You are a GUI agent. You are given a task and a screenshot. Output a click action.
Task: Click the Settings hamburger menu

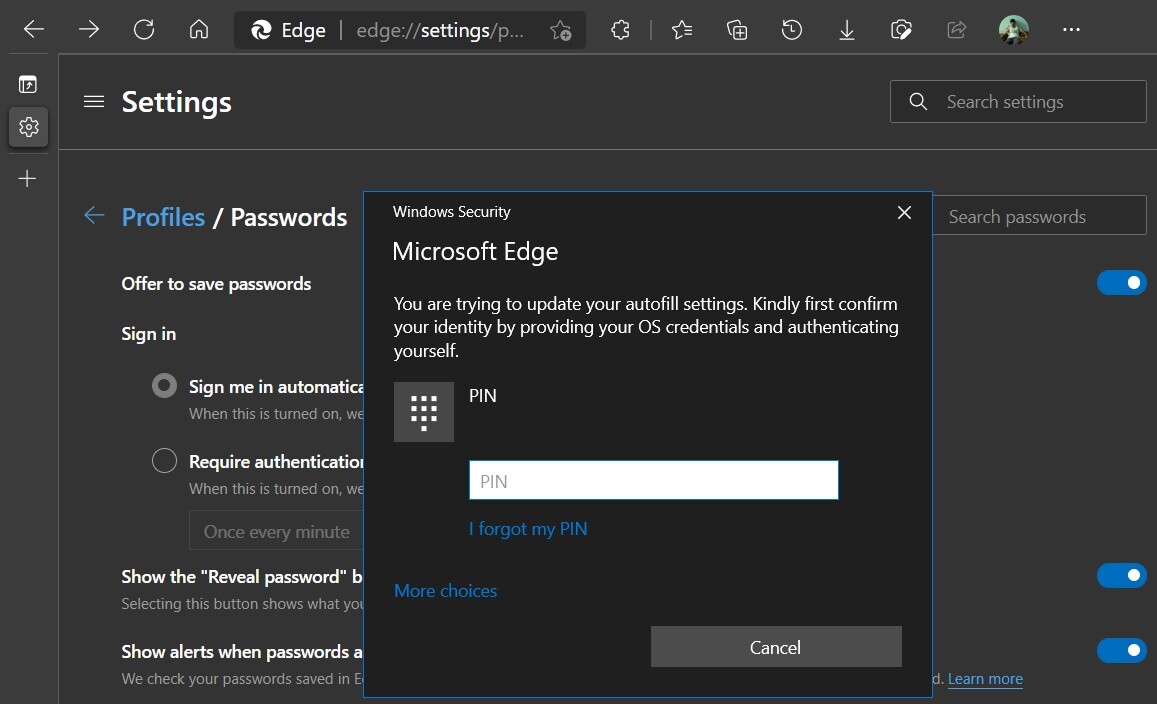pyautogui.click(x=93, y=101)
